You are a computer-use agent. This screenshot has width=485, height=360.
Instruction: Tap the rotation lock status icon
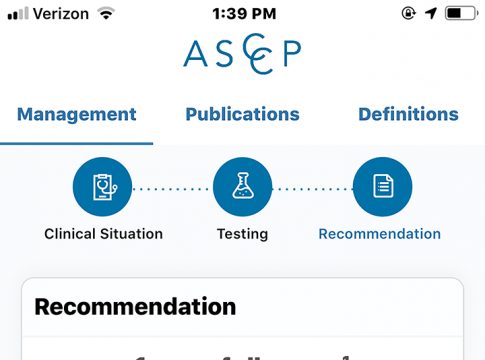[408, 14]
